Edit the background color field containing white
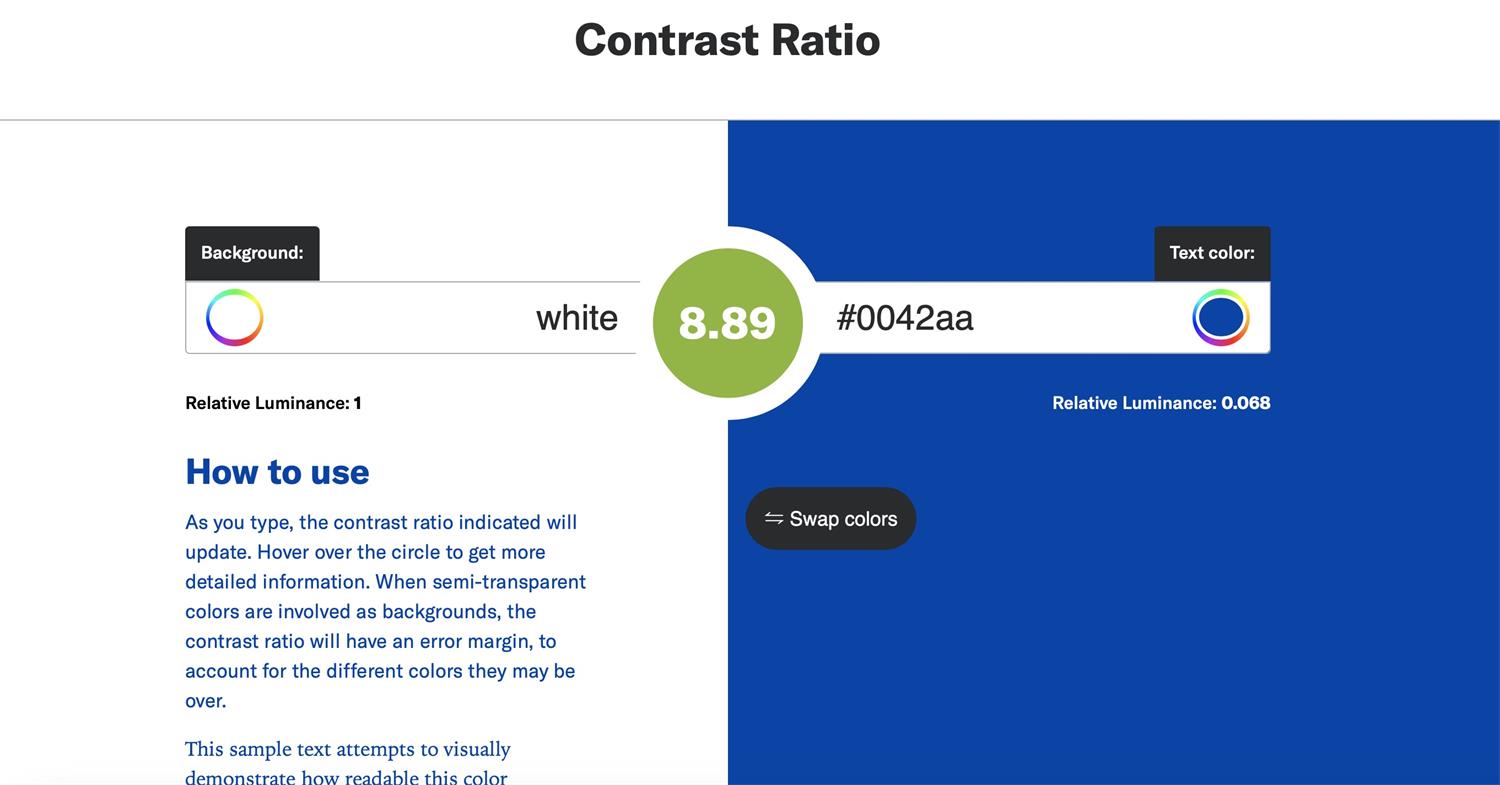This screenshot has height=785, width=1500. [x=412, y=318]
